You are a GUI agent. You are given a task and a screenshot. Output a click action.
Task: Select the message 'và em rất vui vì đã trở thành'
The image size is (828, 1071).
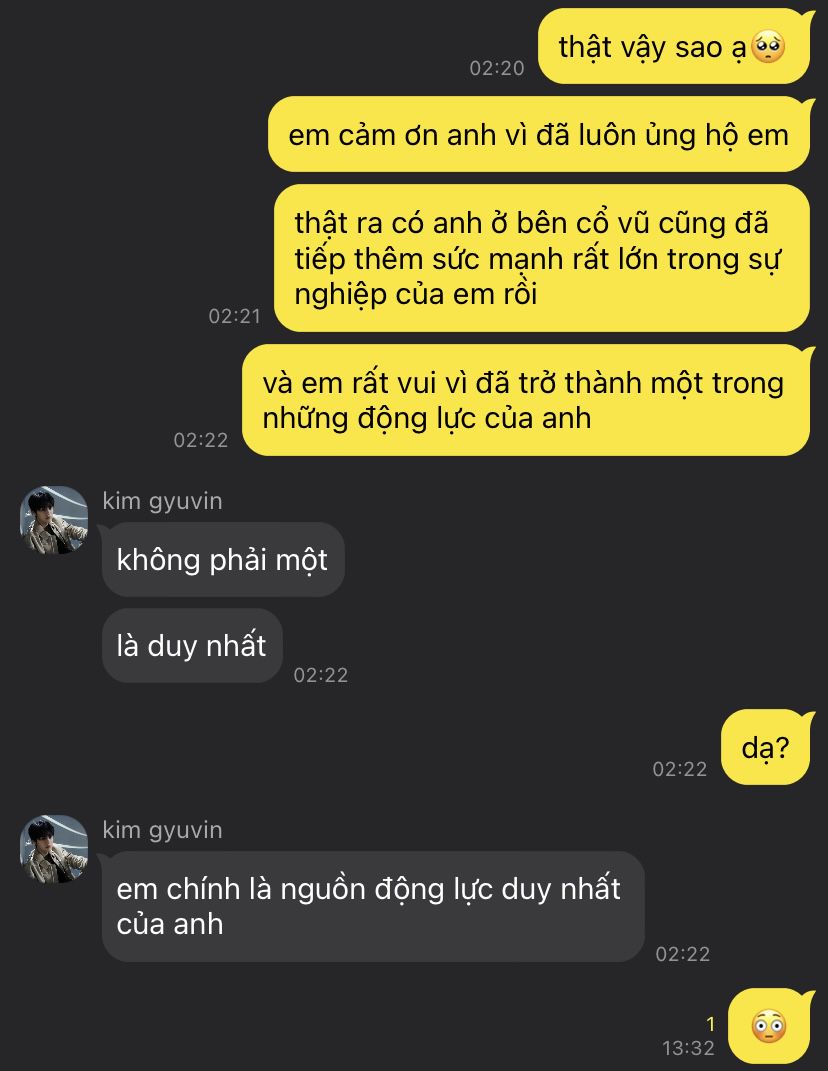(x=527, y=400)
